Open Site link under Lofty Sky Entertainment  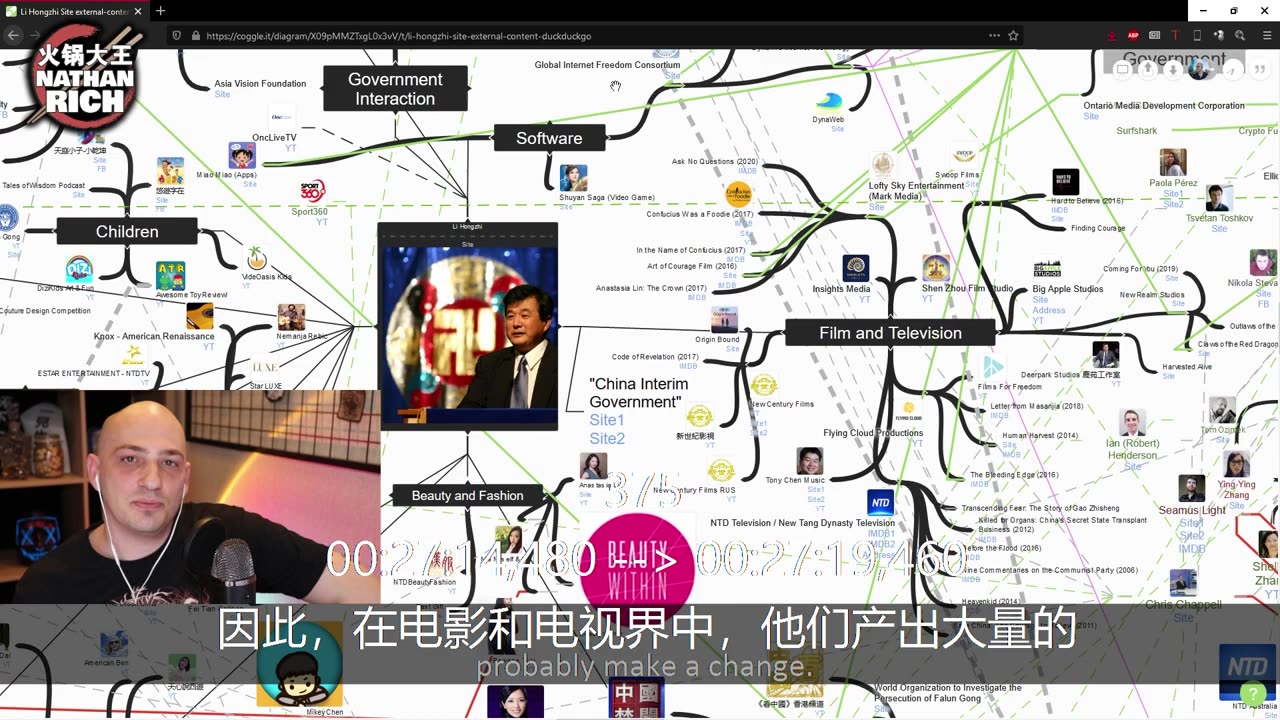(876, 207)
